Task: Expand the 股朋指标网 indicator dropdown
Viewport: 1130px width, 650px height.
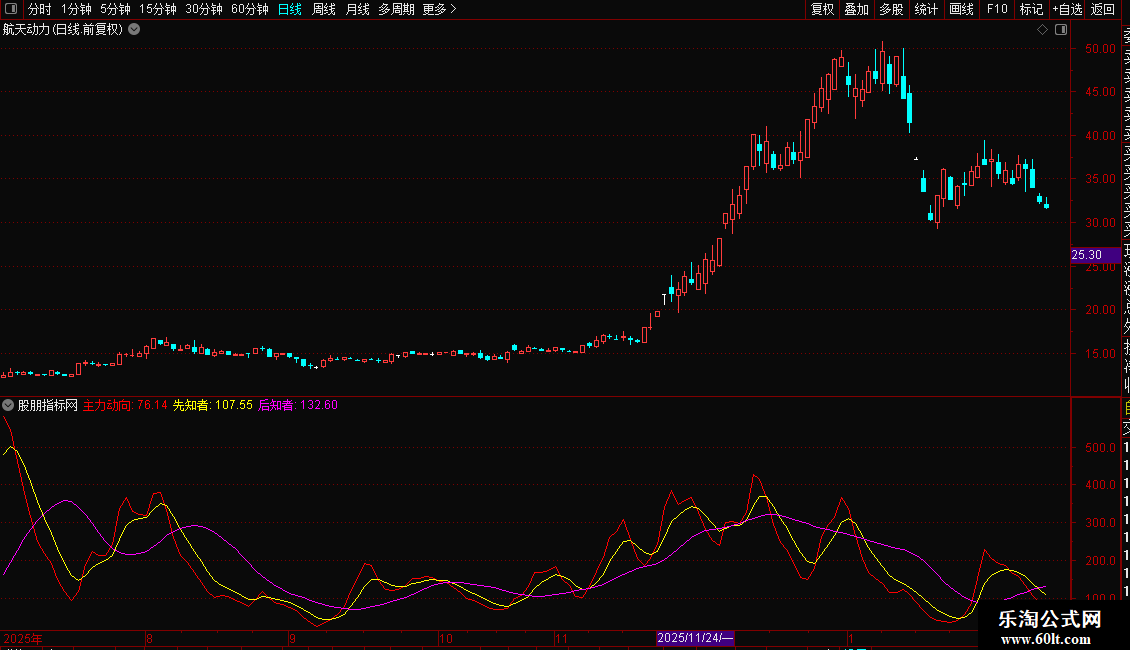Action: tap(8, 405)
